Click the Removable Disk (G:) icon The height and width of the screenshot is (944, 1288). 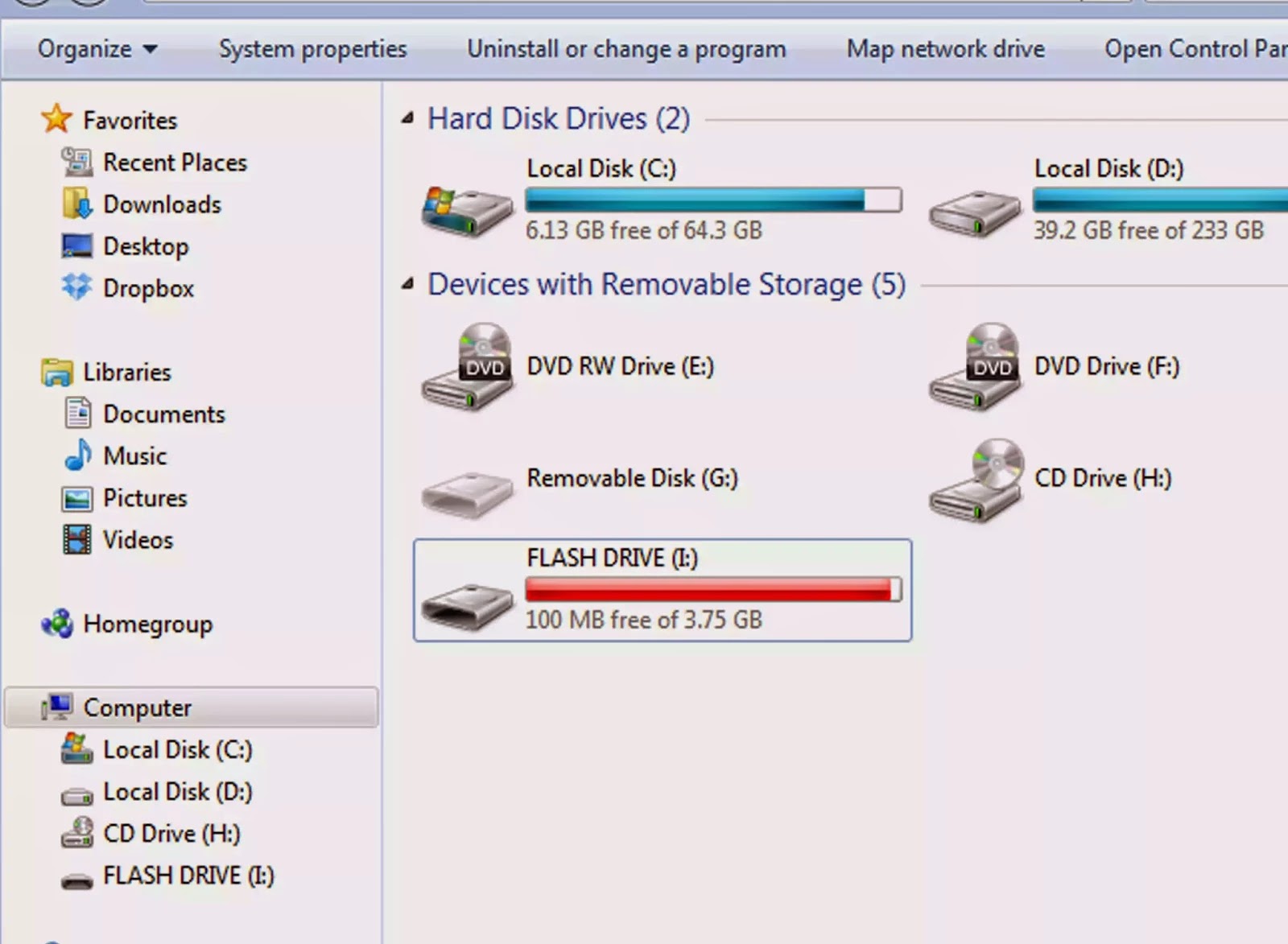point(467,492)
